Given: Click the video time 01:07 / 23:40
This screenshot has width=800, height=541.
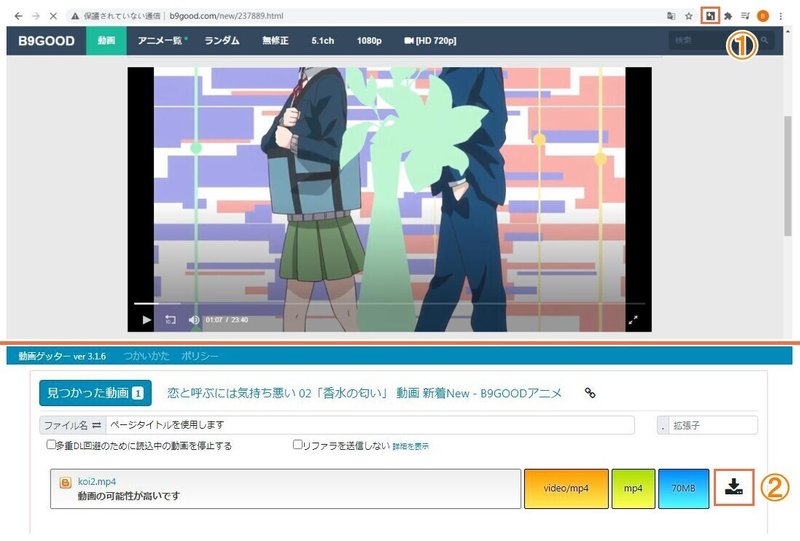Looking at the screenshot, I should pos(227,320).
